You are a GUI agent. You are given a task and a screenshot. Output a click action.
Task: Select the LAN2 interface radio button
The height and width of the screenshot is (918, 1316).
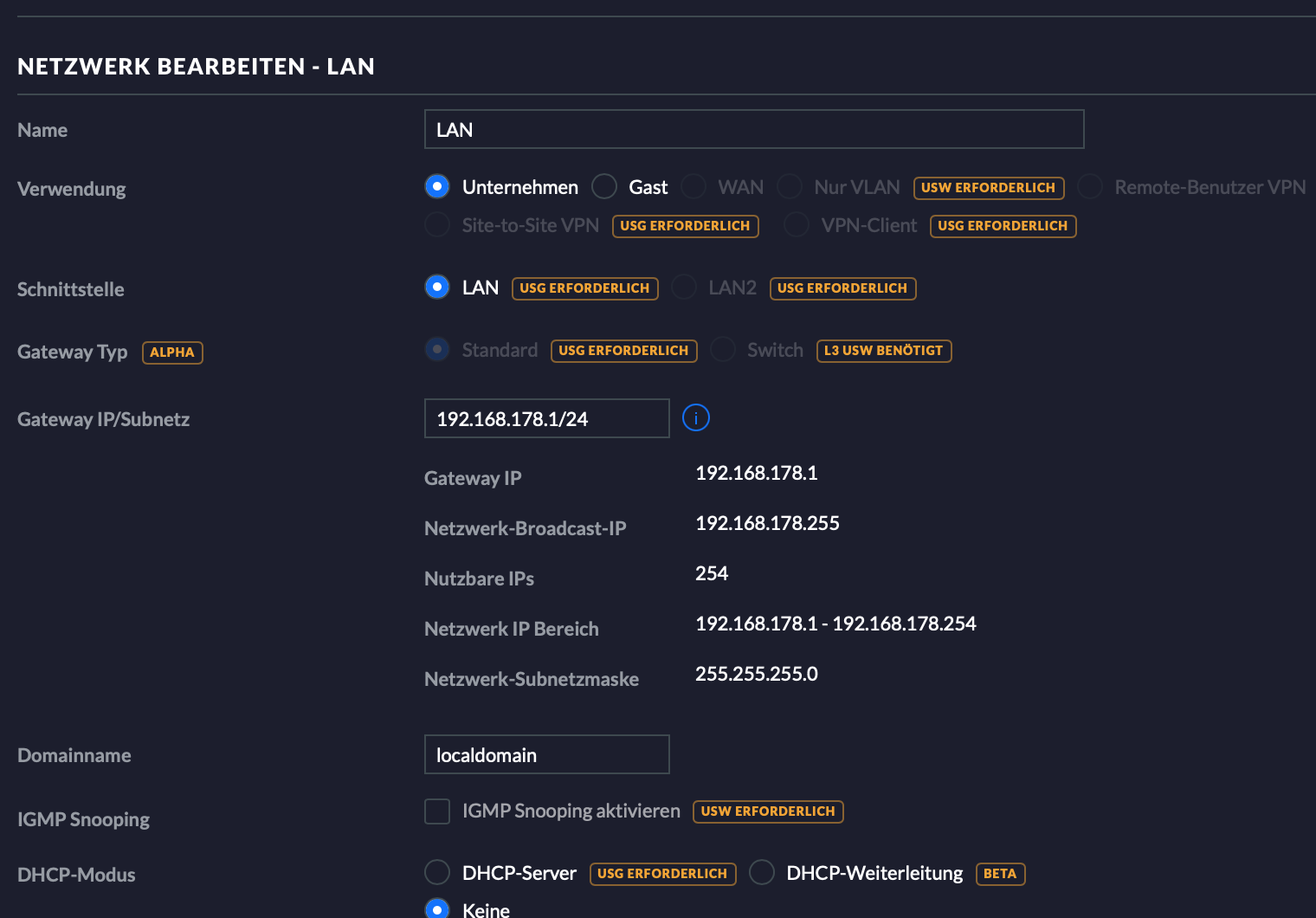pyautogui.click(x=684, y=288)
